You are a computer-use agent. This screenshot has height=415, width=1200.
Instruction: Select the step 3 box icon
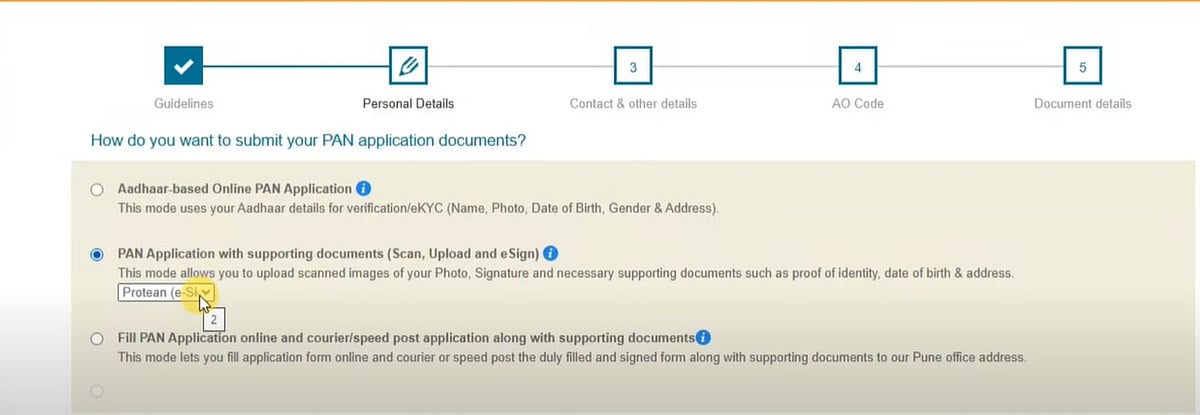pyautogui.click(x=633, y=67)
